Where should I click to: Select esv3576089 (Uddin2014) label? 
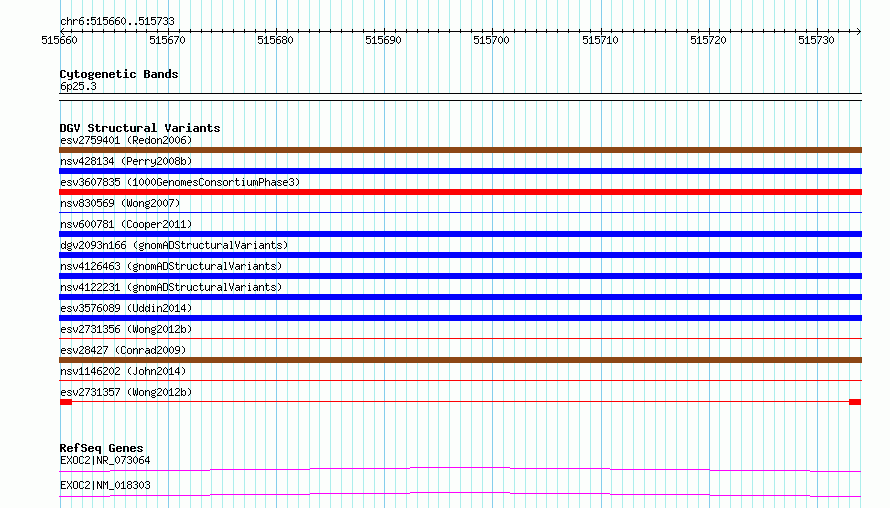click(126, 308)
